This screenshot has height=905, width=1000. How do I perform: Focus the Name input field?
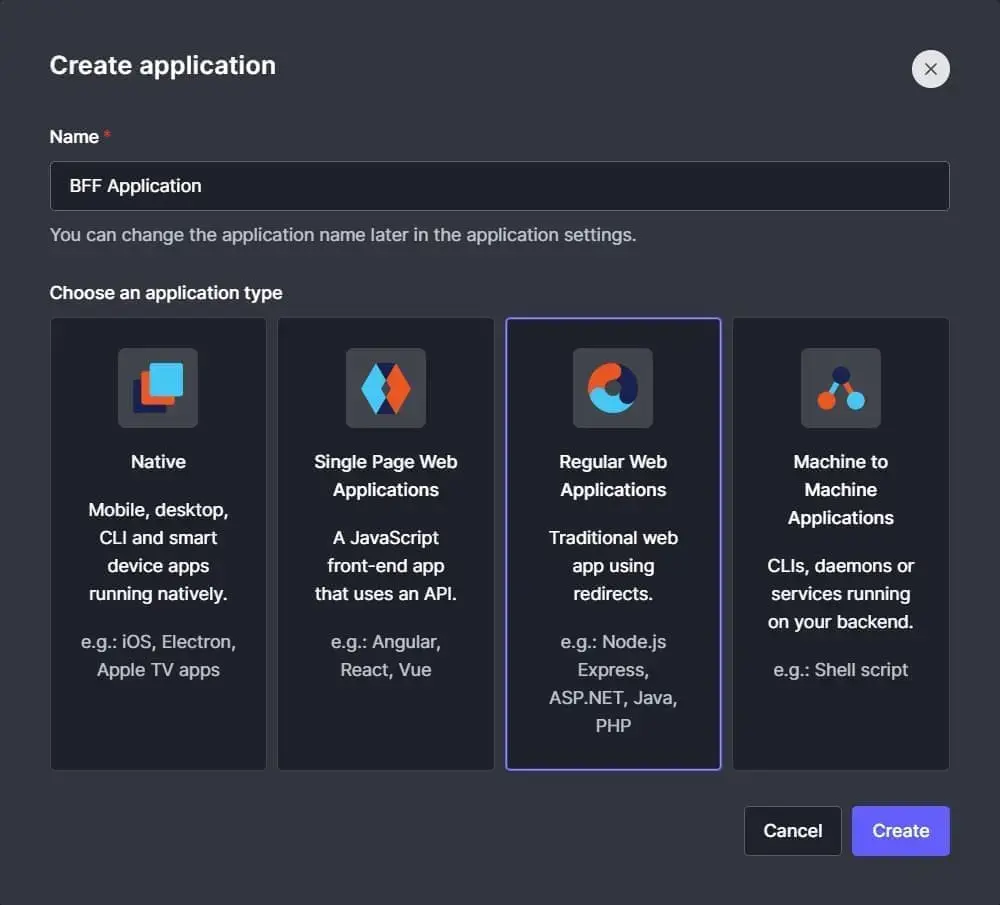coord(499,186)
